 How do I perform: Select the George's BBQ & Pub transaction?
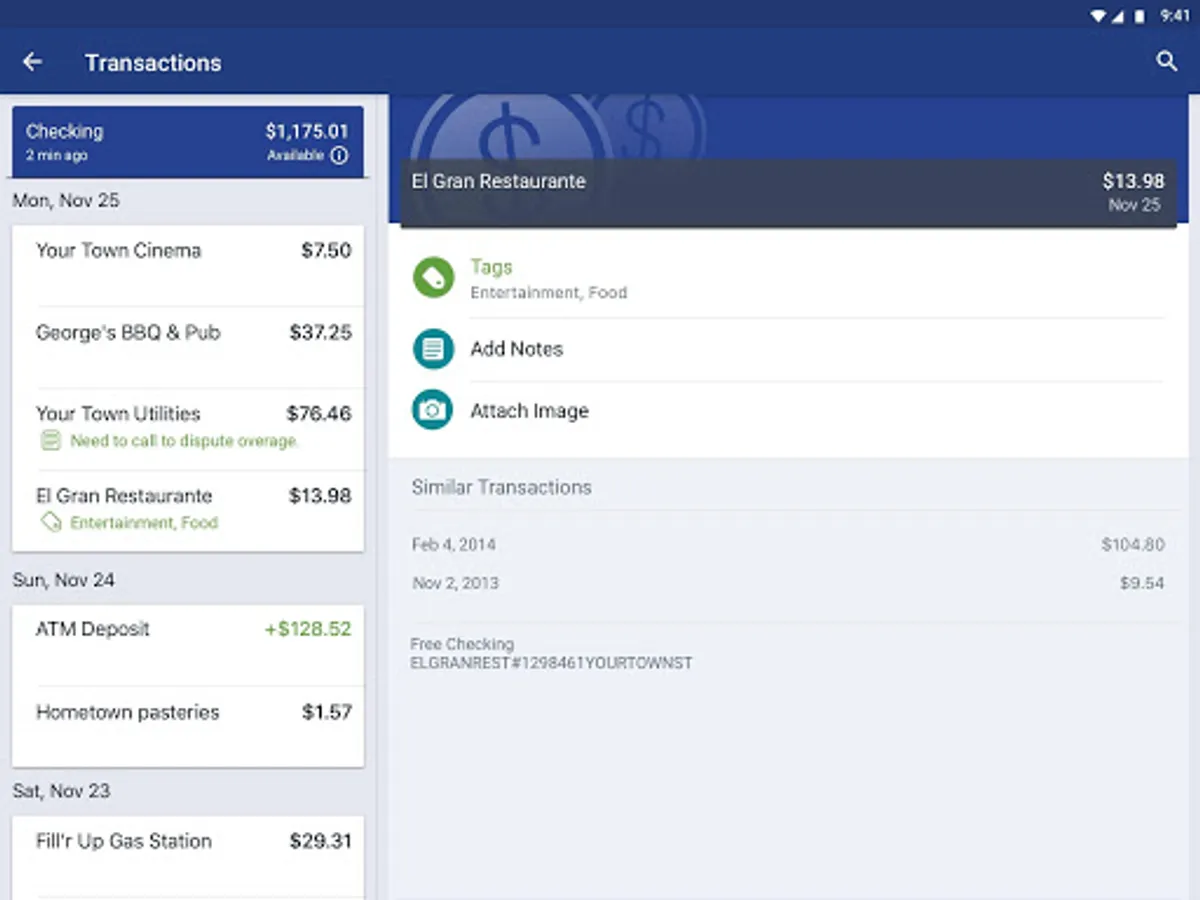click(x=188, y=347)
